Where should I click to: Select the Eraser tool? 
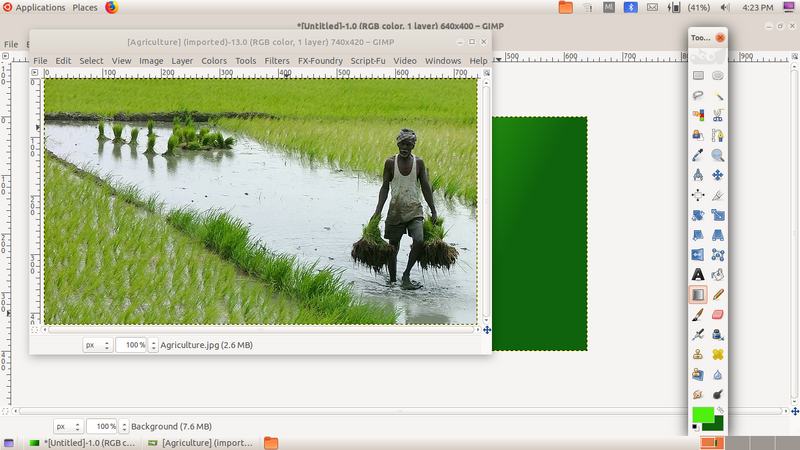click(718, 314)
